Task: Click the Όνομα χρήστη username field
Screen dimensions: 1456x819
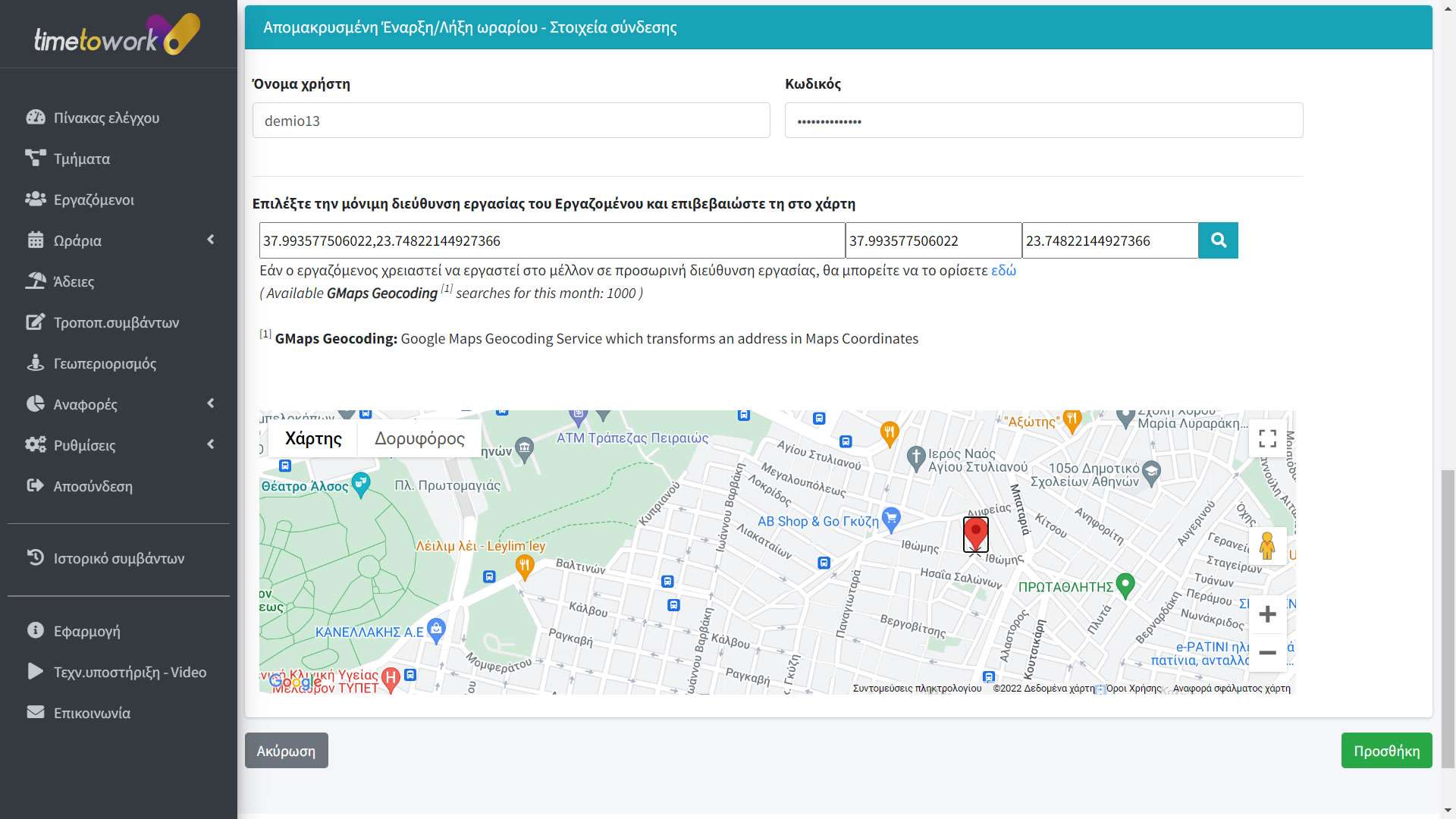Action: tap(511, 121)
